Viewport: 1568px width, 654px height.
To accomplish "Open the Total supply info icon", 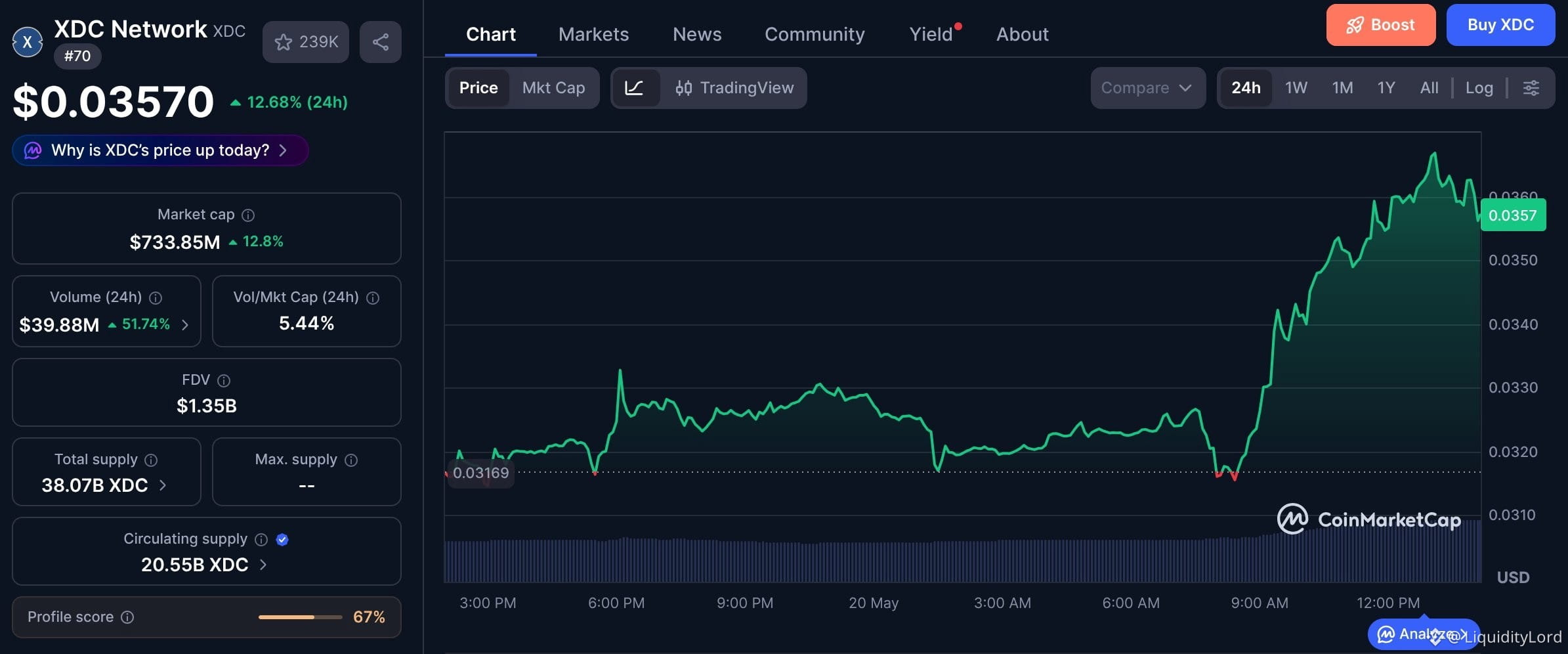I will point(151,460).
